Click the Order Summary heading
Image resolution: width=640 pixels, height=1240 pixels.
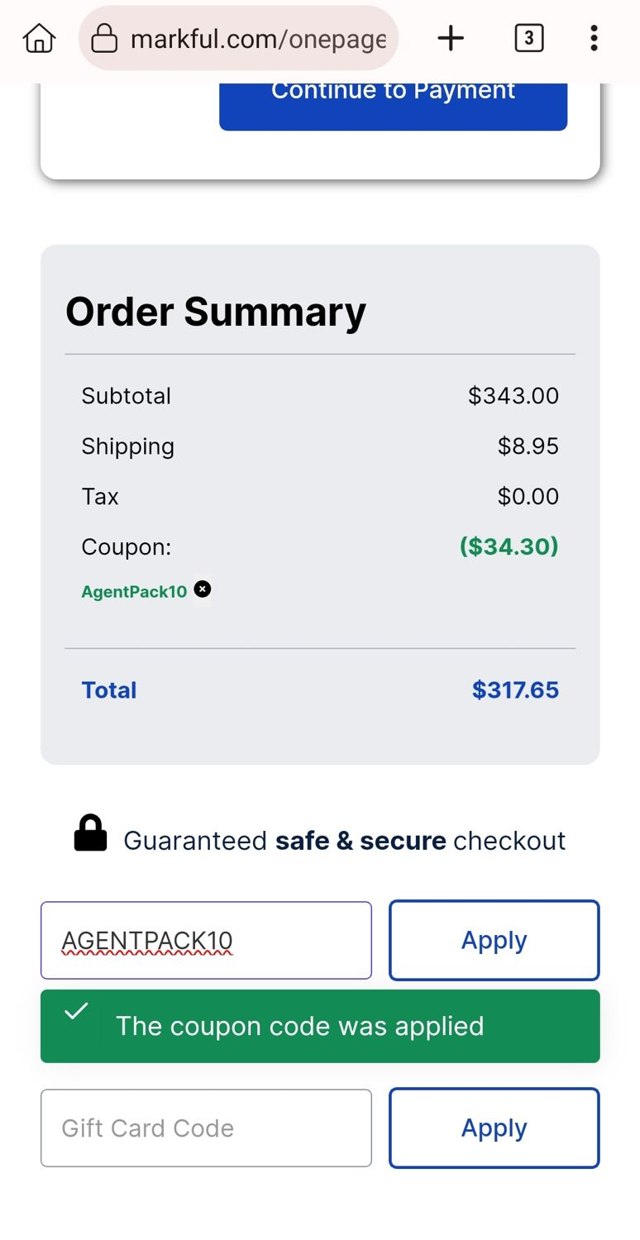pos(216,312)
